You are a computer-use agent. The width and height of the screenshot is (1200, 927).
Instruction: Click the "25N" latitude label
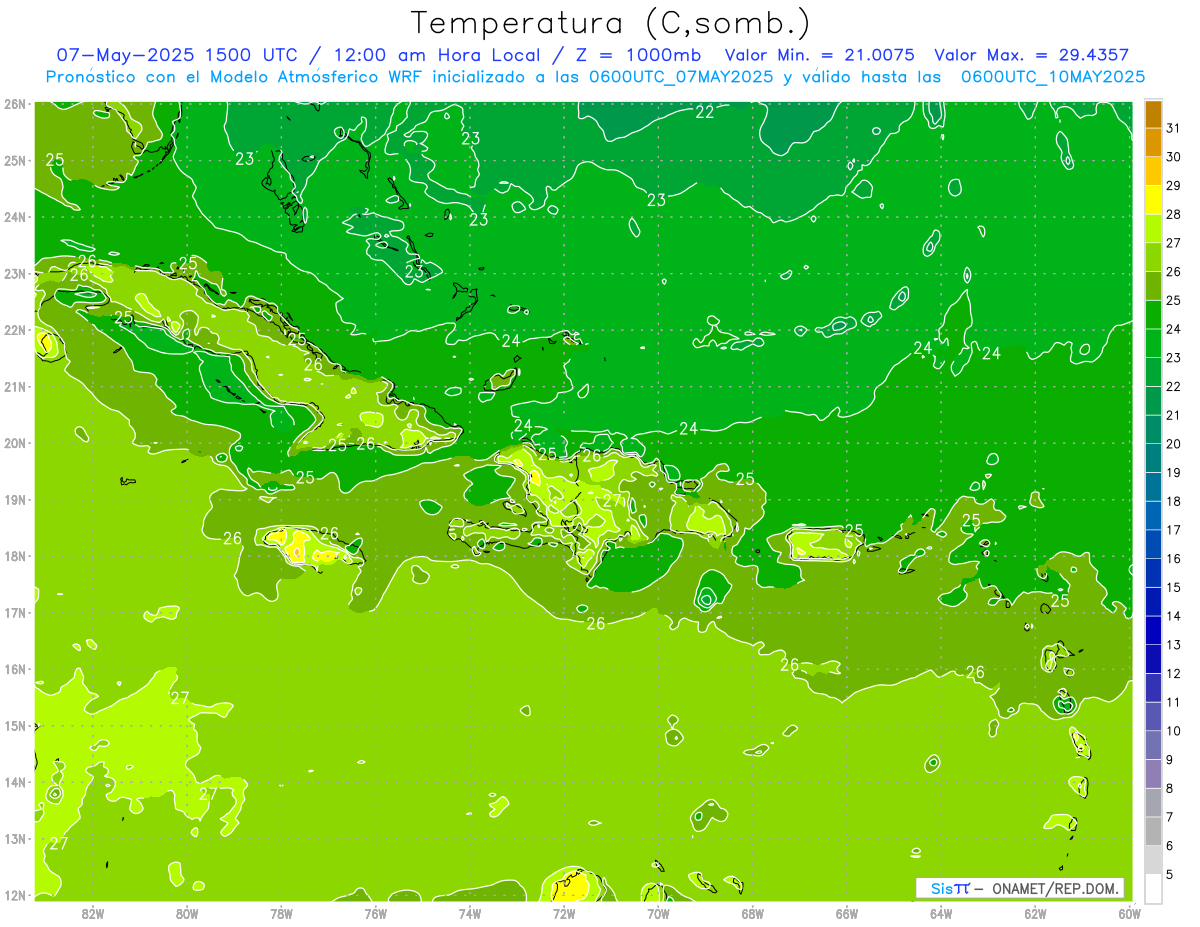15,160
